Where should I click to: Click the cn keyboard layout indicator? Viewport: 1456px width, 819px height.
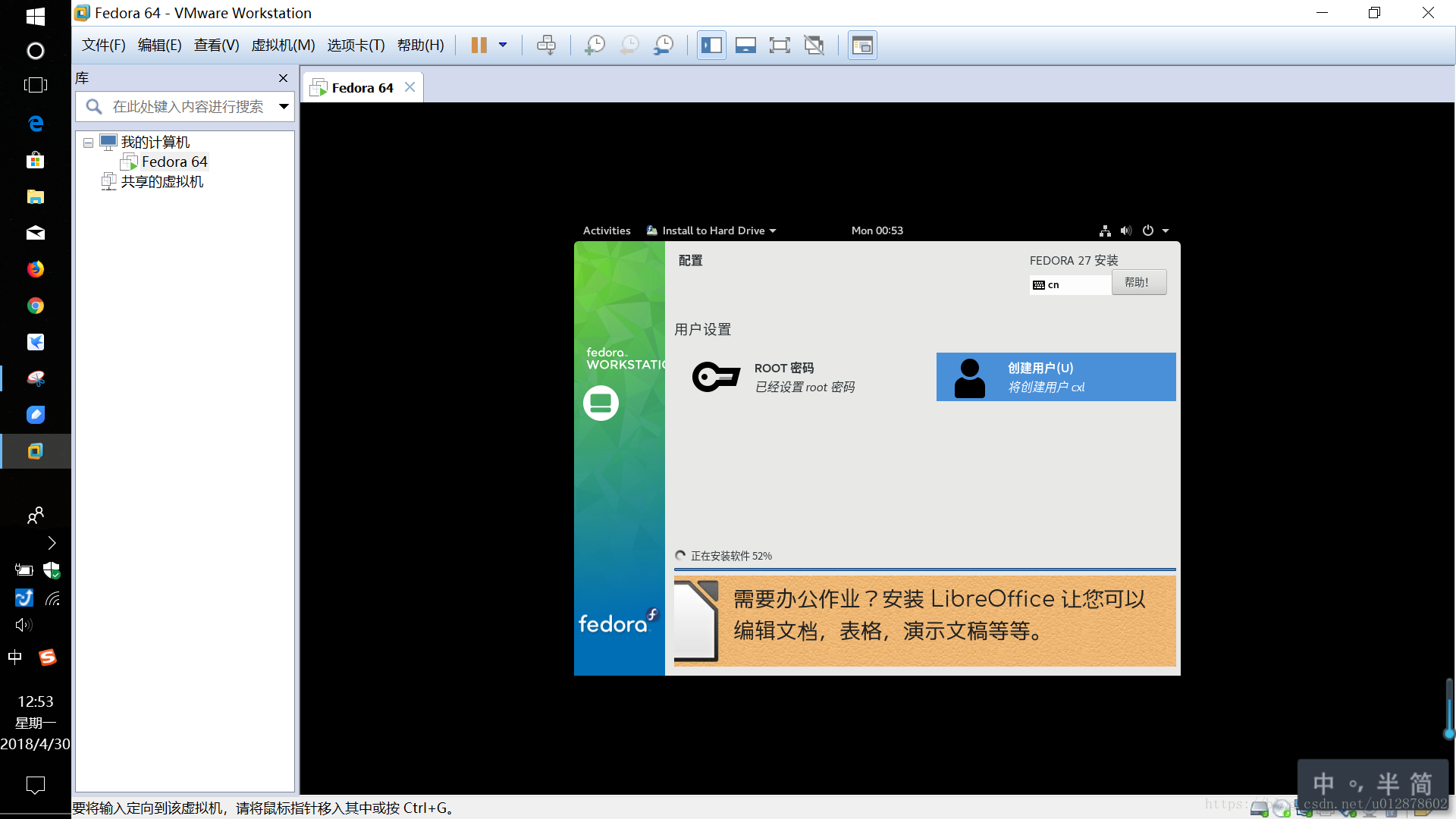[1070, 285]
